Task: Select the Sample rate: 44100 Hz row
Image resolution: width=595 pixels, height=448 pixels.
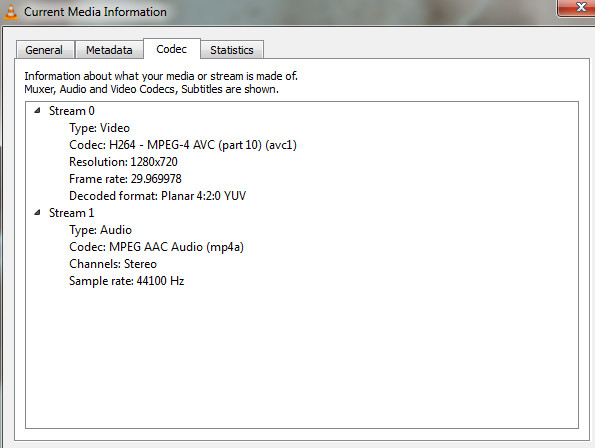Action: 127,281
